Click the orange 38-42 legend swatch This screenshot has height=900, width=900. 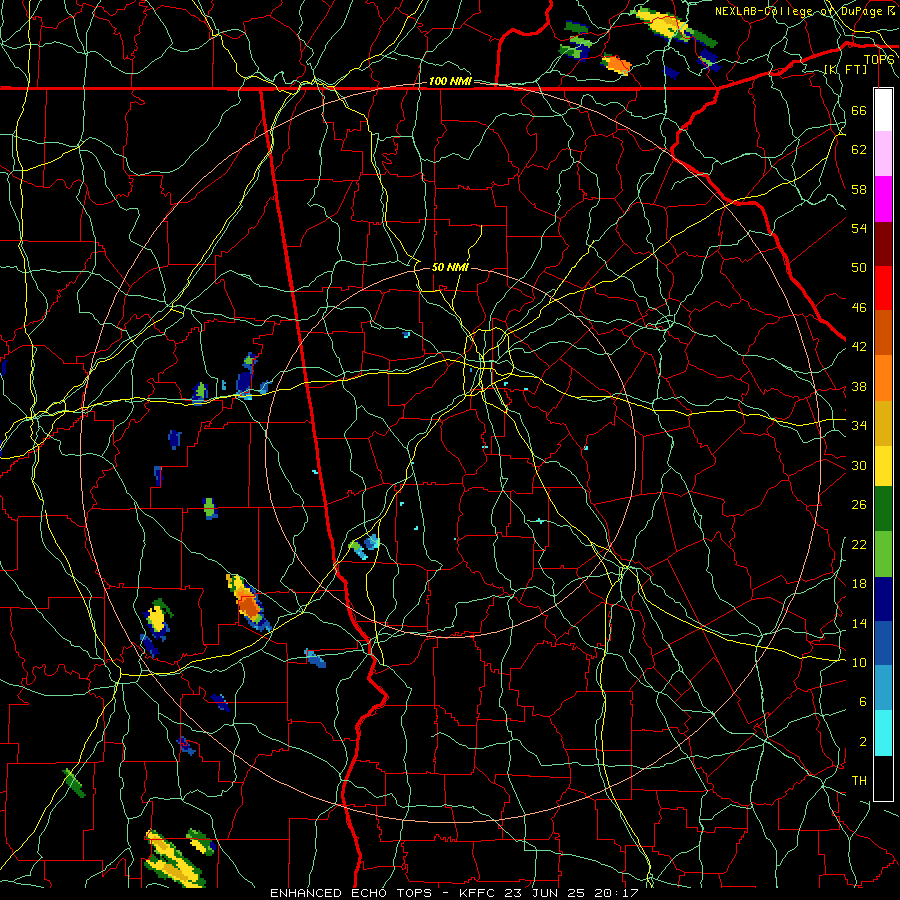[x=883, y=378]
